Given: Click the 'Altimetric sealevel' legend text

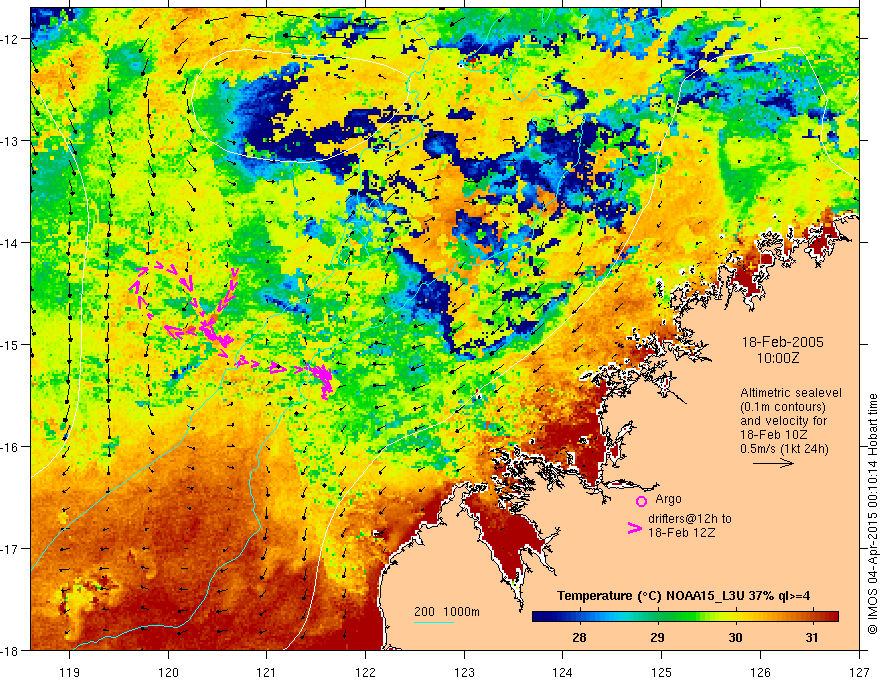Looking at the screenshot, I should (x=791, y=393).
